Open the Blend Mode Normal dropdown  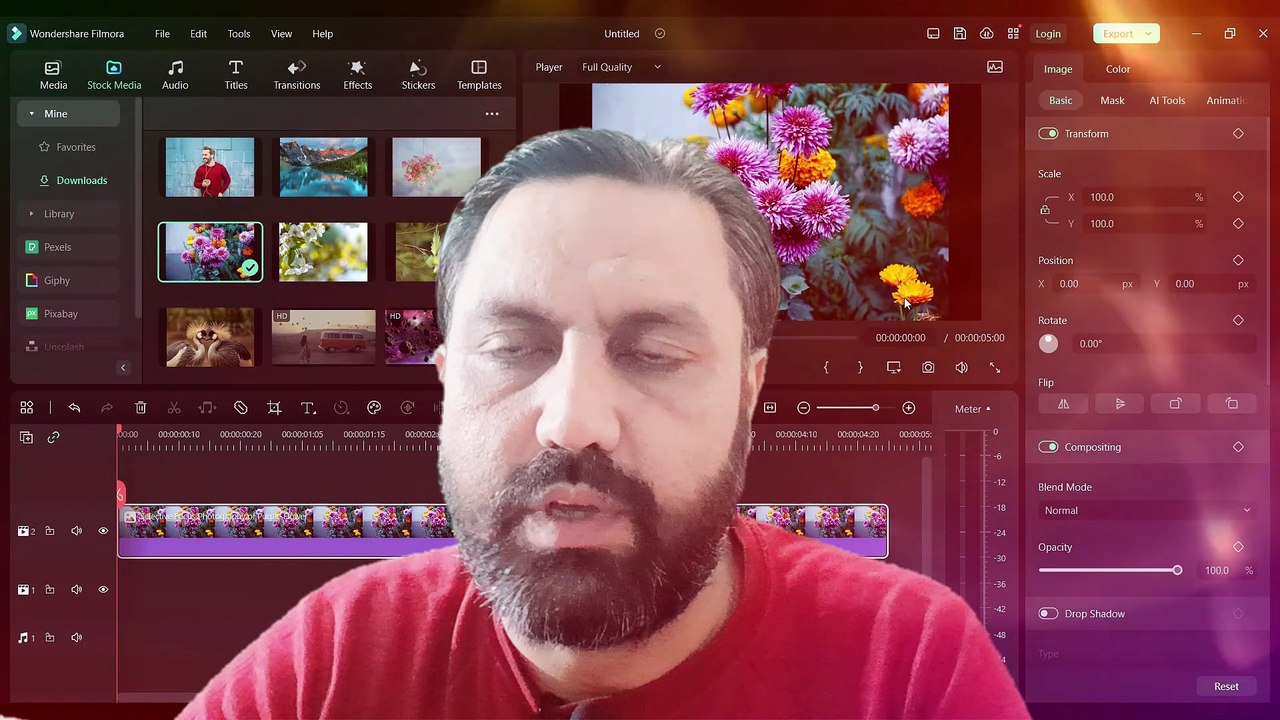(1147, 511)
